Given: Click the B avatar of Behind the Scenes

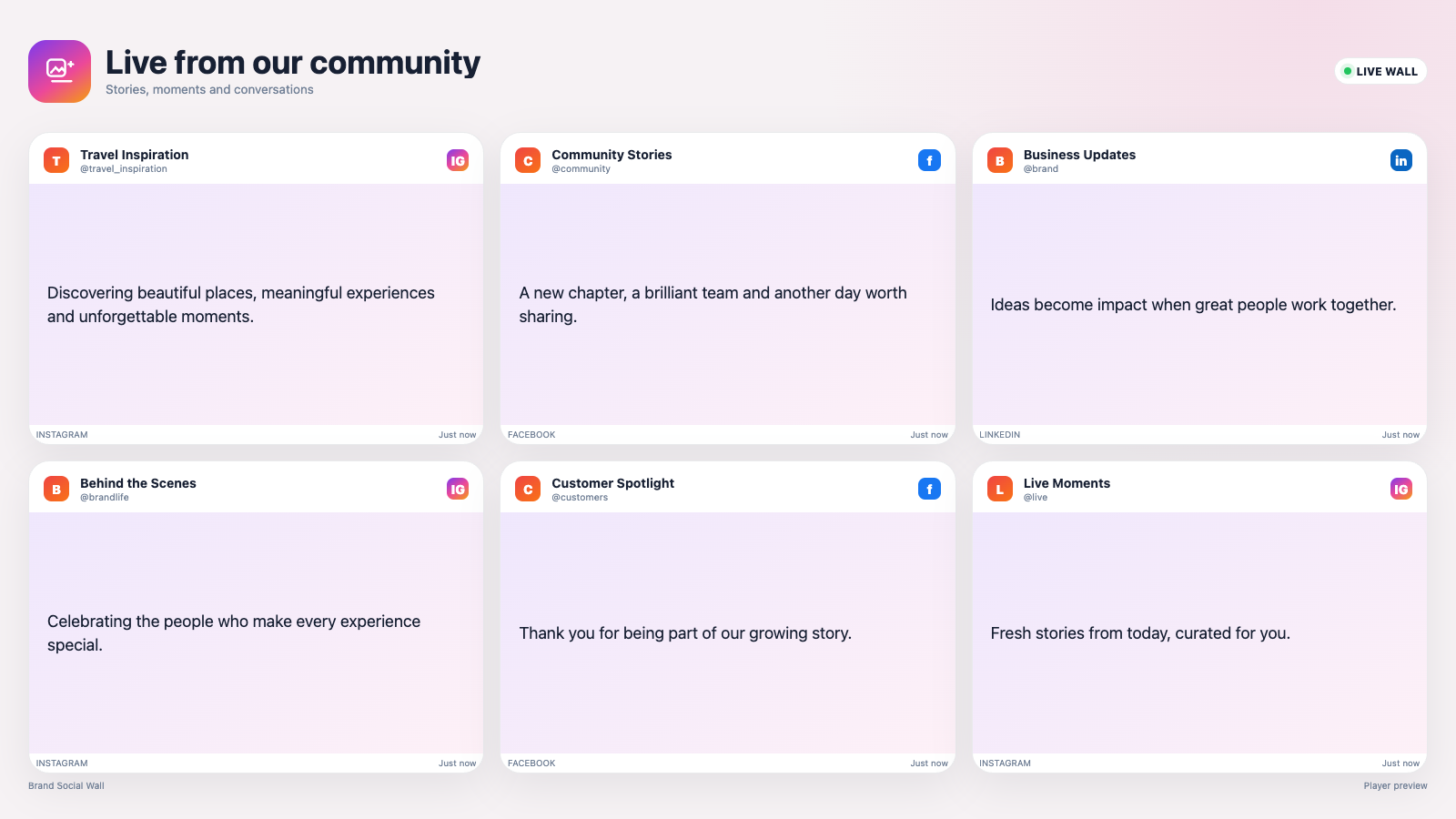Looking at the screenshot, I should pos(56,489).
